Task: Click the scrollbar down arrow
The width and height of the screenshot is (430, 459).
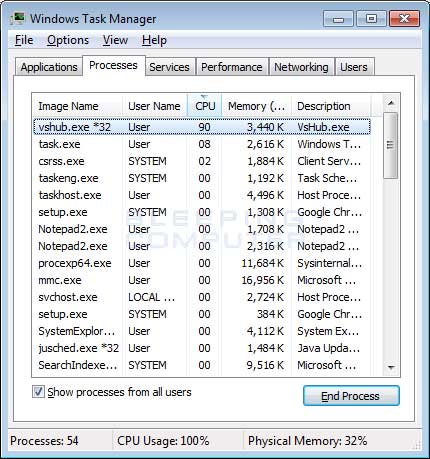Action: (x=391, y=367)
